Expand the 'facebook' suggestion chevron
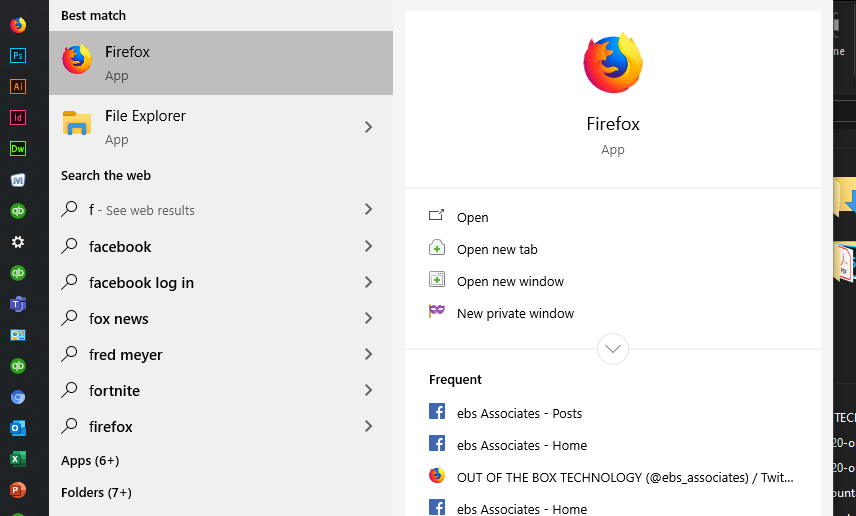 tap(368, 246)
